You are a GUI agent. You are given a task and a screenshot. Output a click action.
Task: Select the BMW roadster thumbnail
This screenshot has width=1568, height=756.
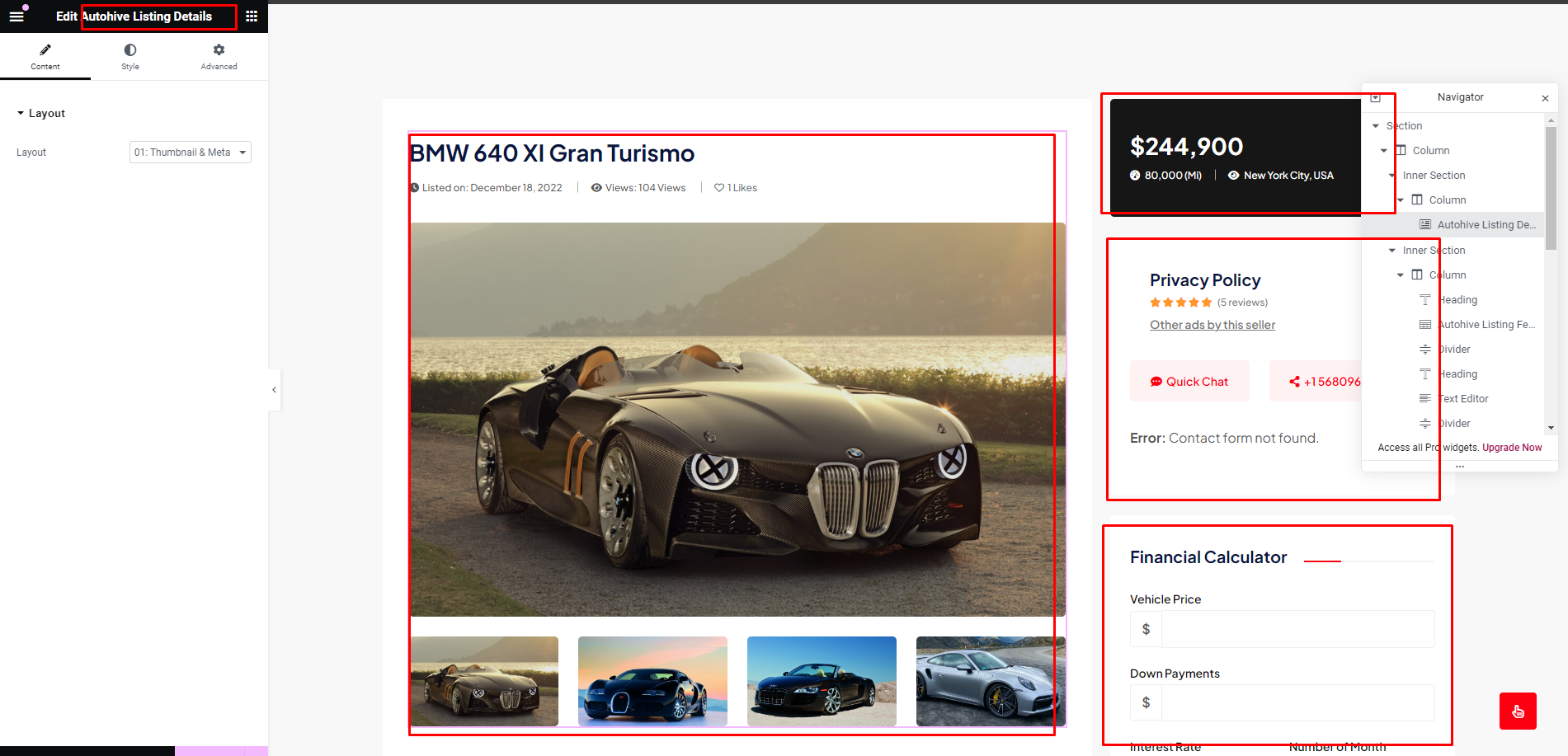click(484, 681)
